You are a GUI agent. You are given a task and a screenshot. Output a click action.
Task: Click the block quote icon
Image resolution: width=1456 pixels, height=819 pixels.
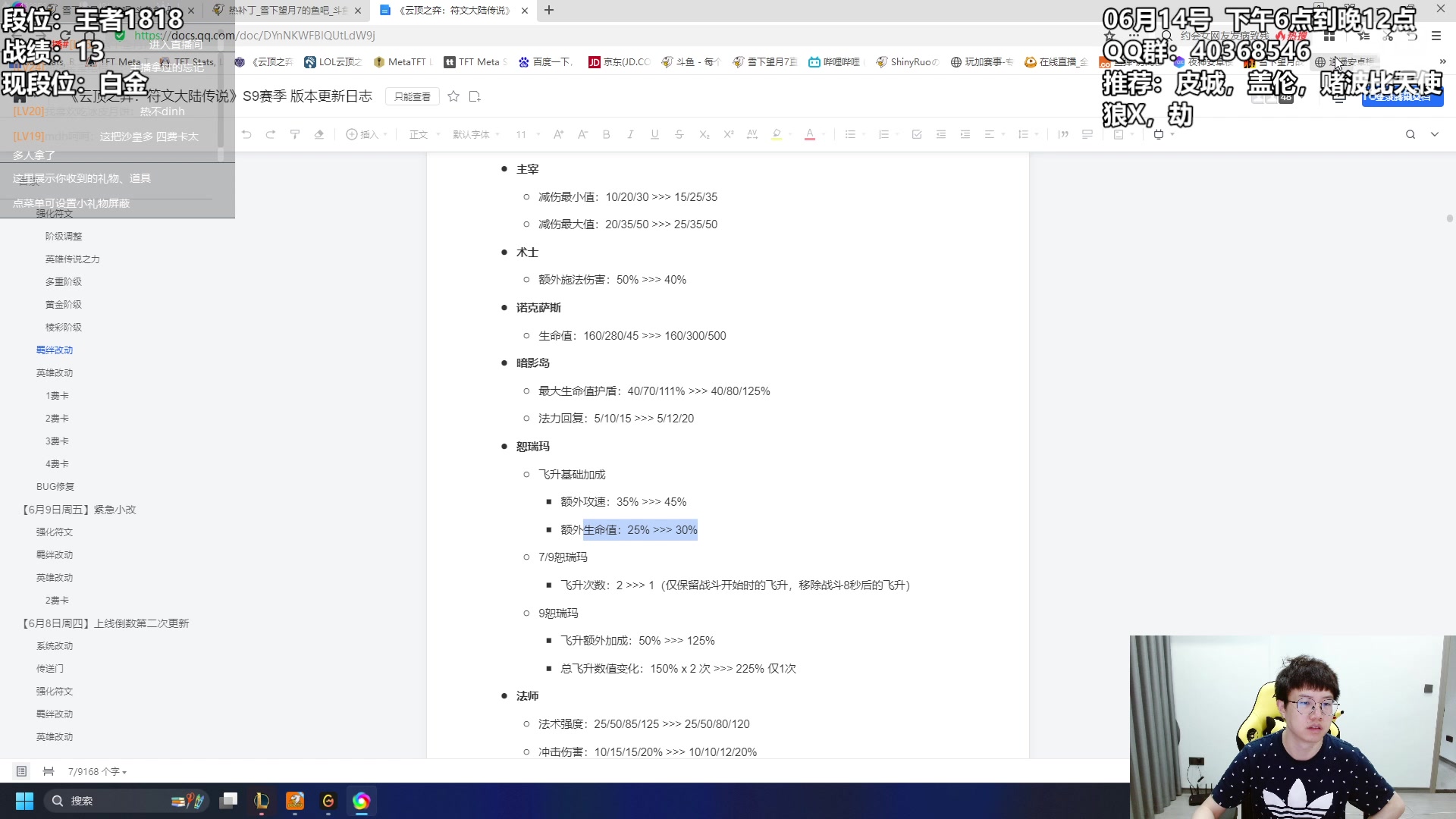[1063, 134]
